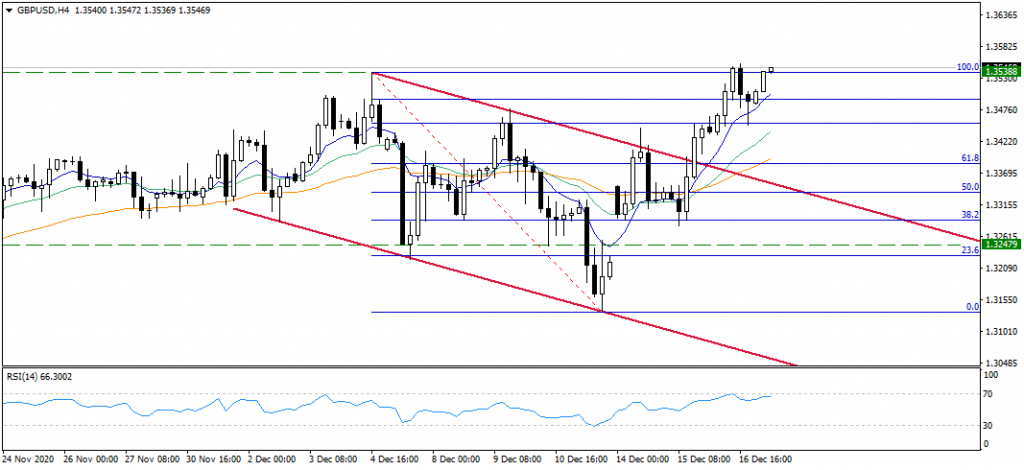
Task: Click the 4 Dec 16:00 time label
Action: point(397,459)
